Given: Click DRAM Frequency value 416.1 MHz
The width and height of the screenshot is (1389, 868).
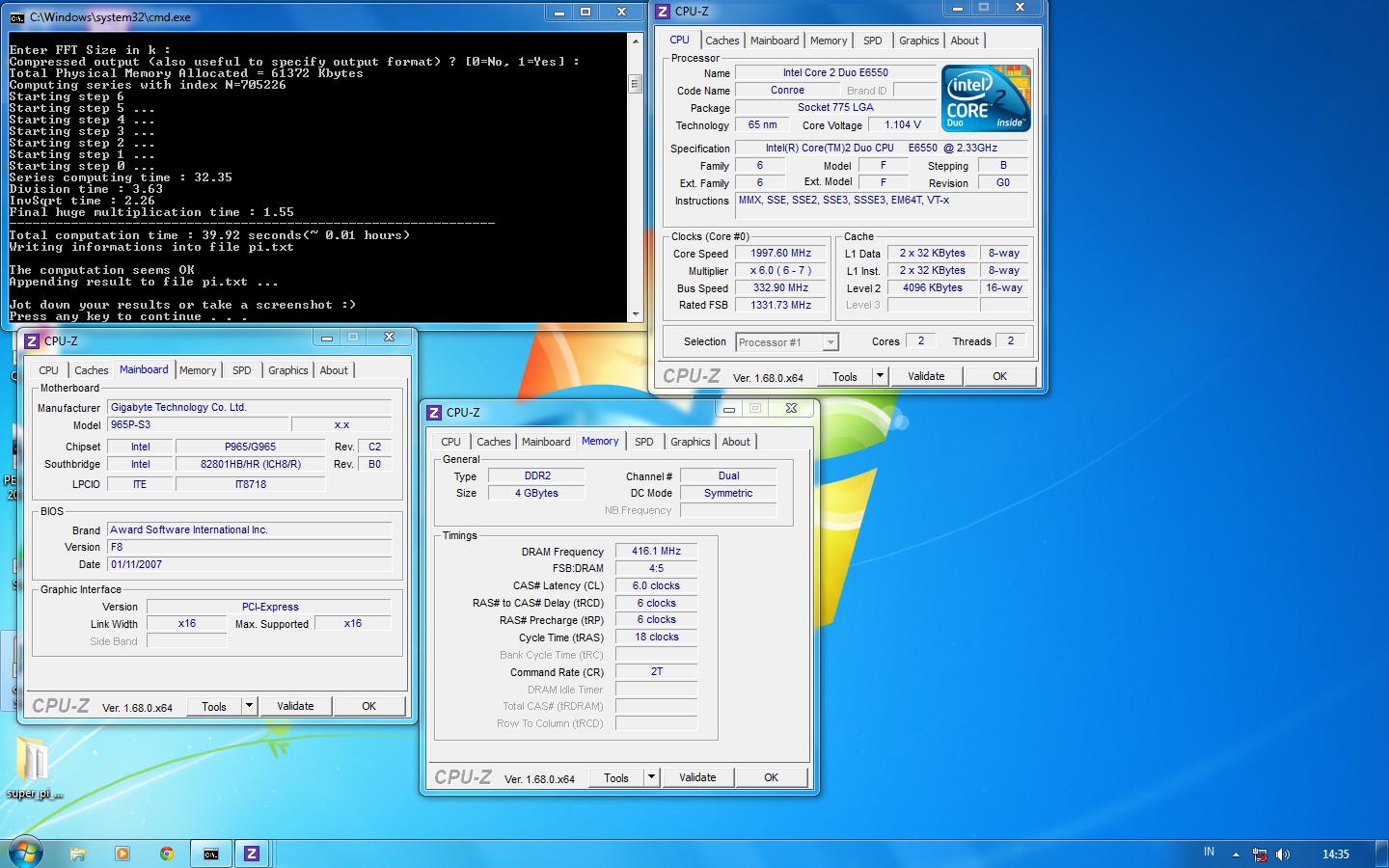Looking at the screenshot, I should (x=656, y=552).
